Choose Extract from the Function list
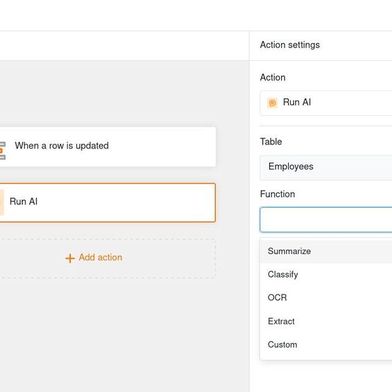Image resolution: width=392 pixels, height=392 pixels. click(326, 321)
